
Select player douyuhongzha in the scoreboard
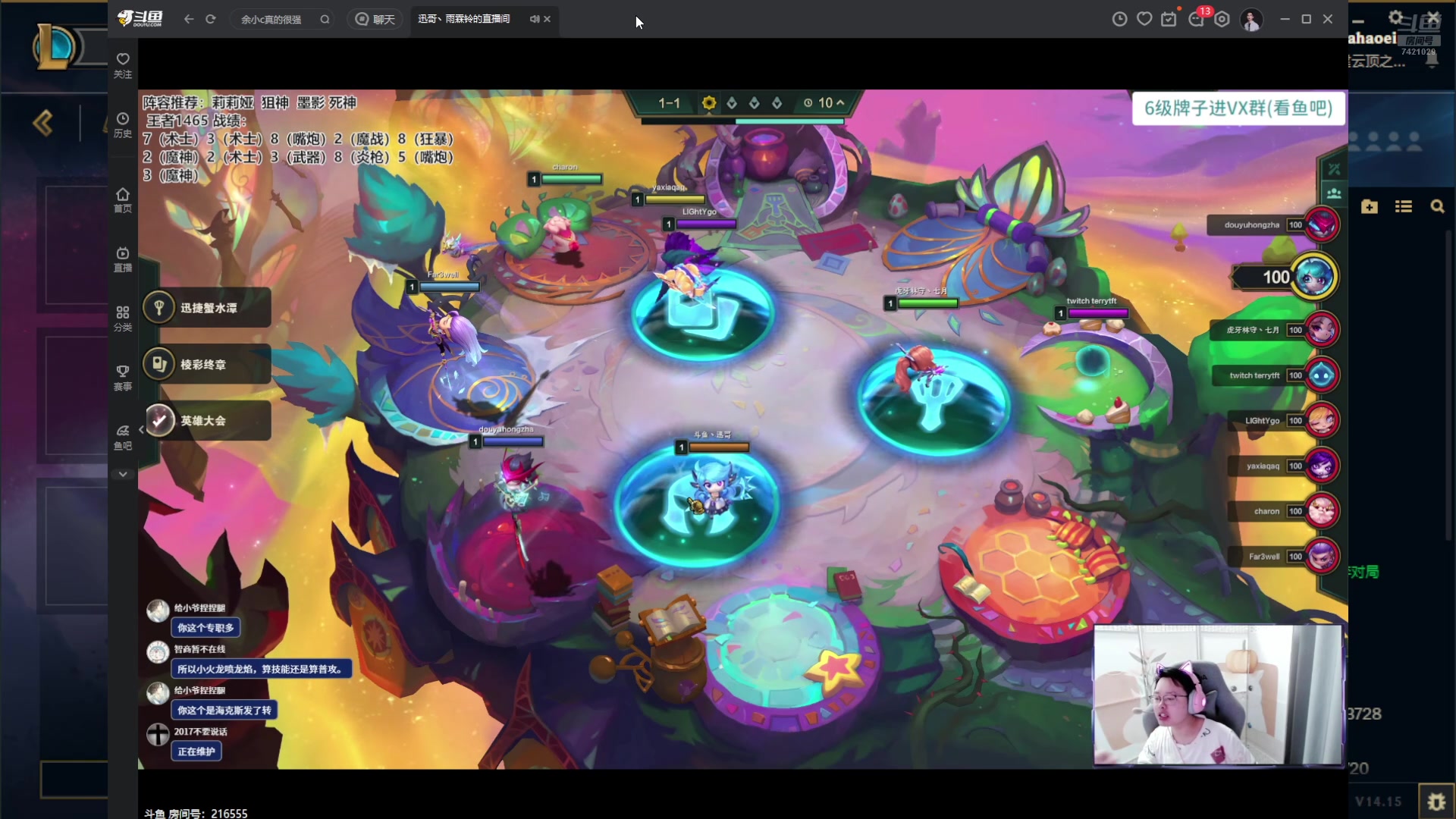point(1273,224)
